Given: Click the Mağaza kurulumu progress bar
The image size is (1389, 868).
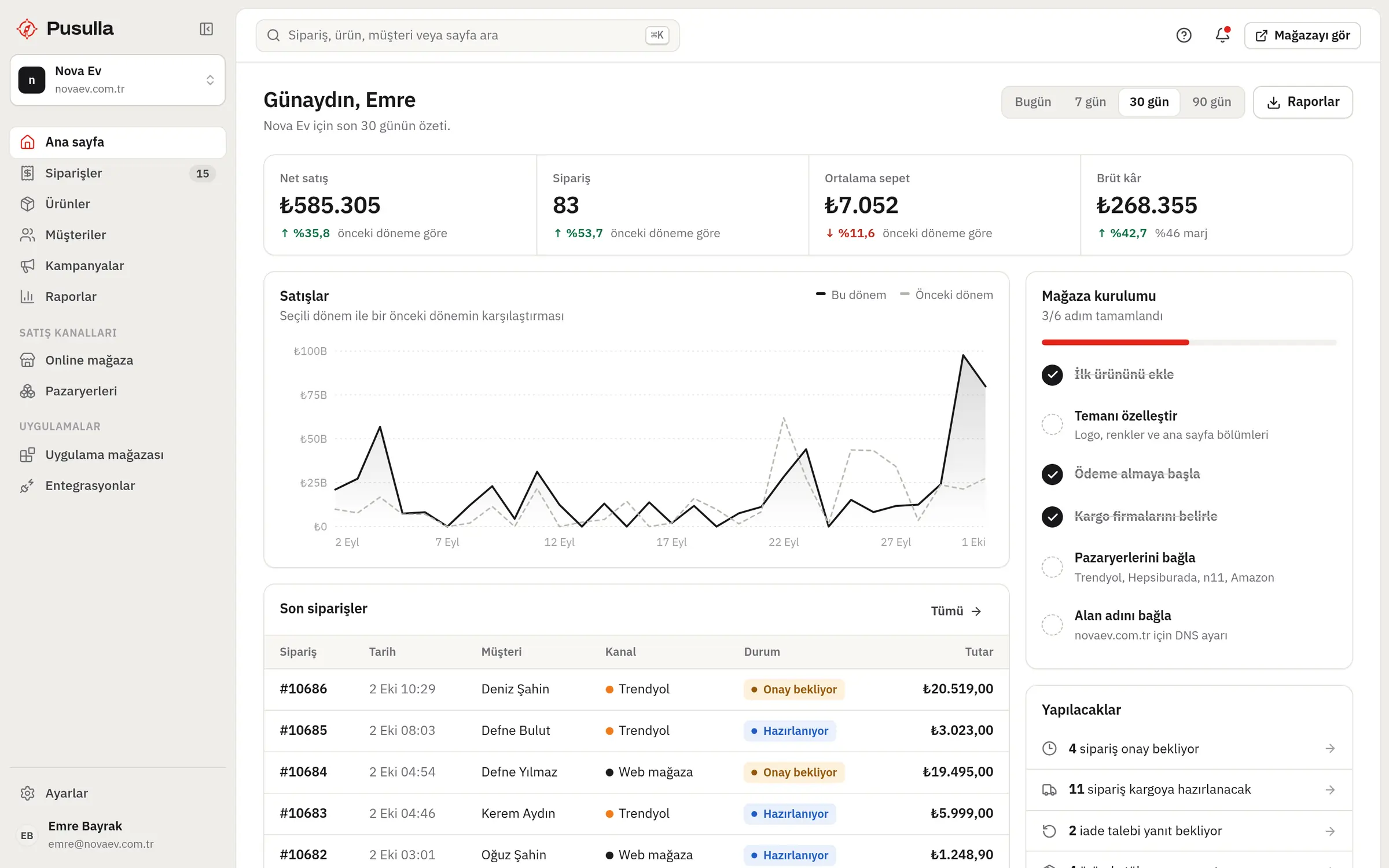Looking at the screenshot, I should 1189,343.
